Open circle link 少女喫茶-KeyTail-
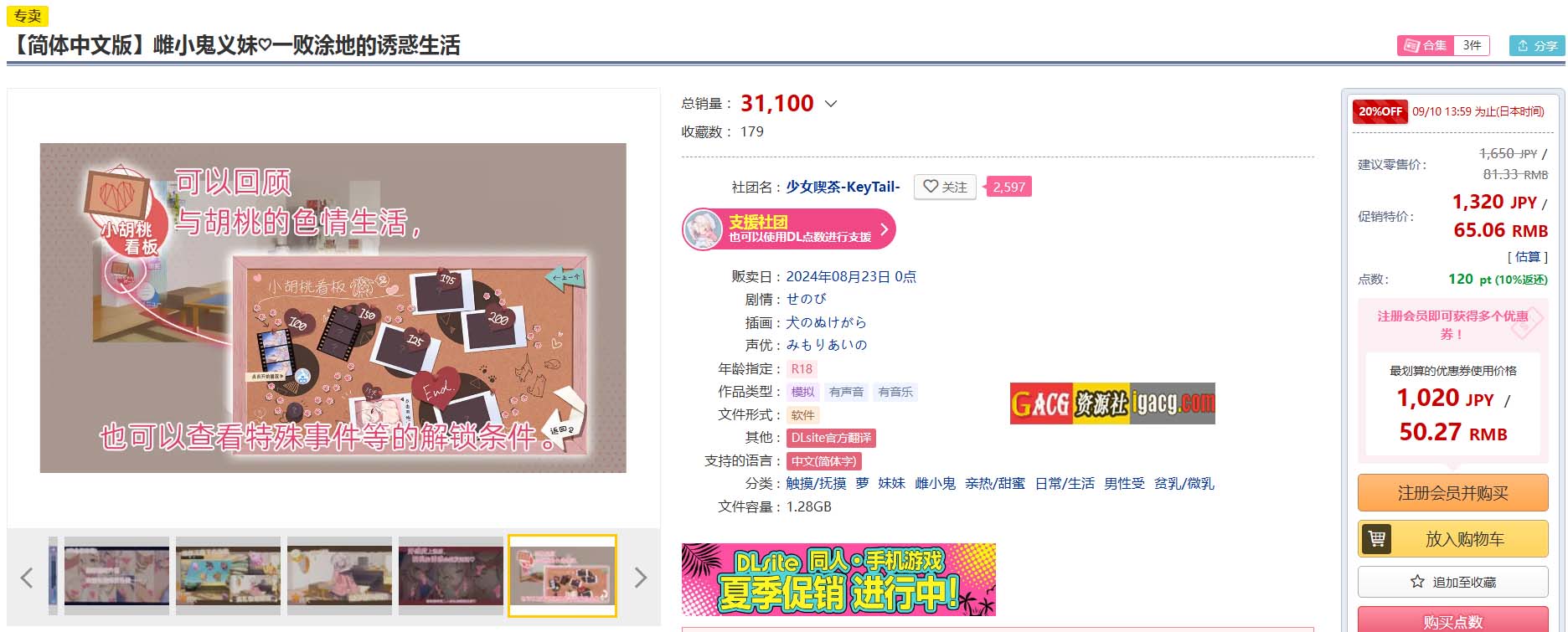 (x=843, y=187)
